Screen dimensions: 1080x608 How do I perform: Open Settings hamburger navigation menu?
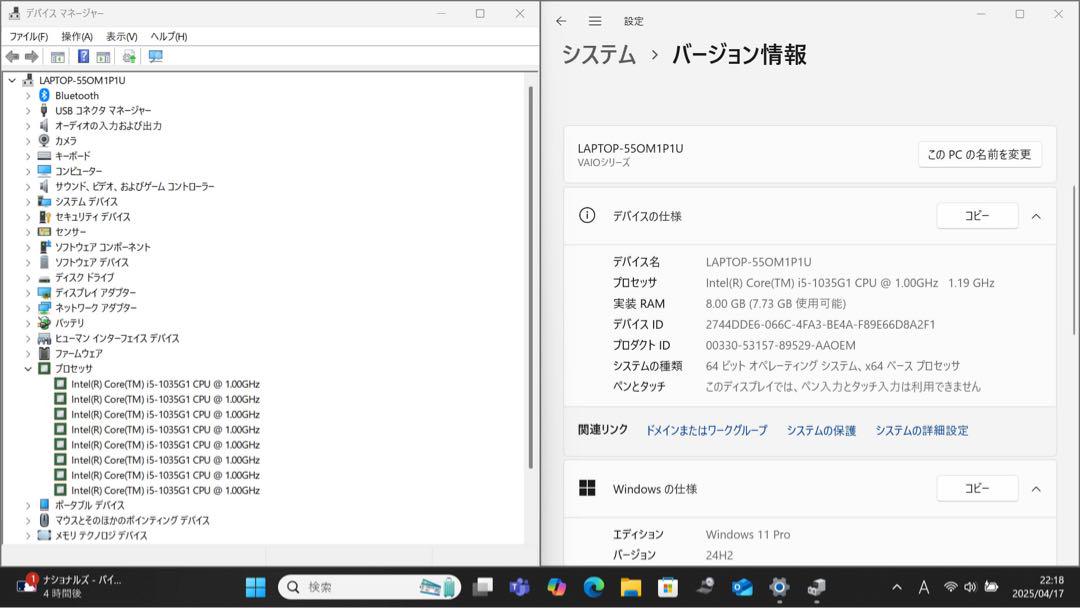click(595, 21)
